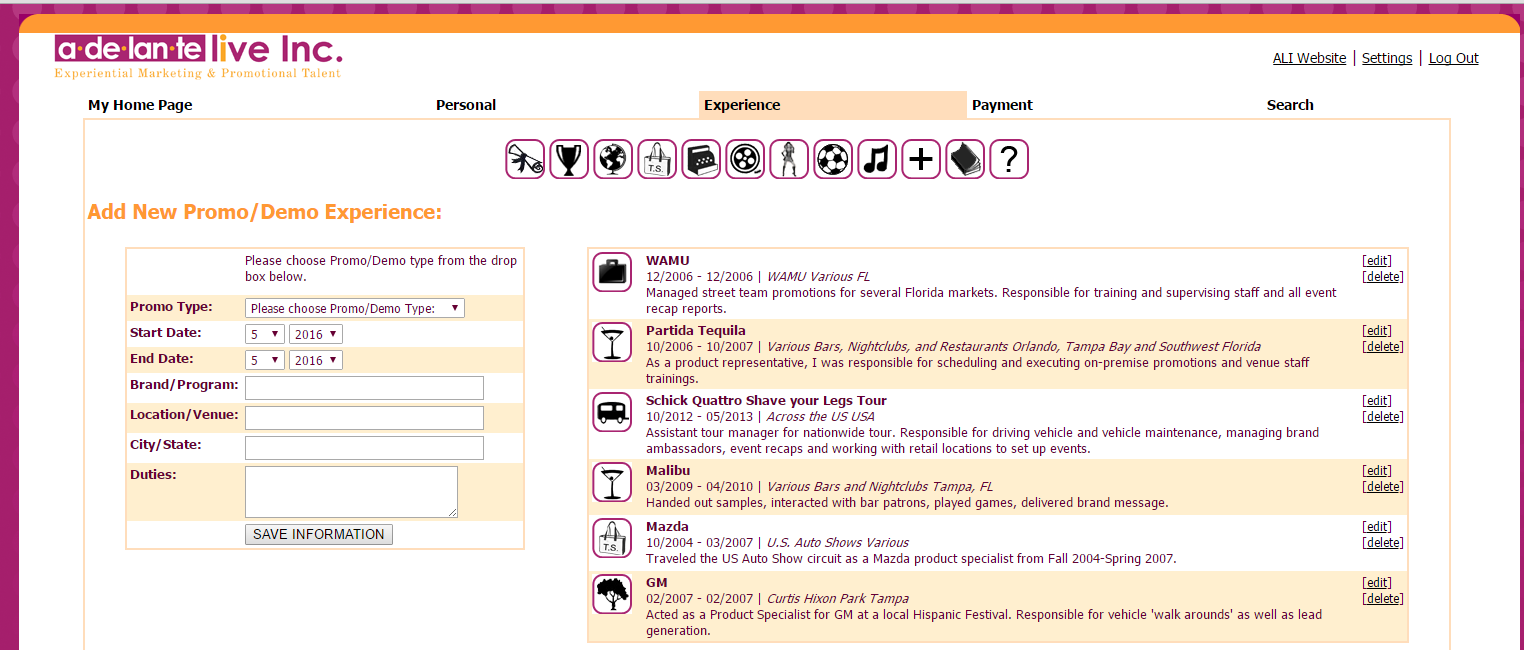Switch to the Search tab
1524x650 pixels.
click(x=1290, y=105)
